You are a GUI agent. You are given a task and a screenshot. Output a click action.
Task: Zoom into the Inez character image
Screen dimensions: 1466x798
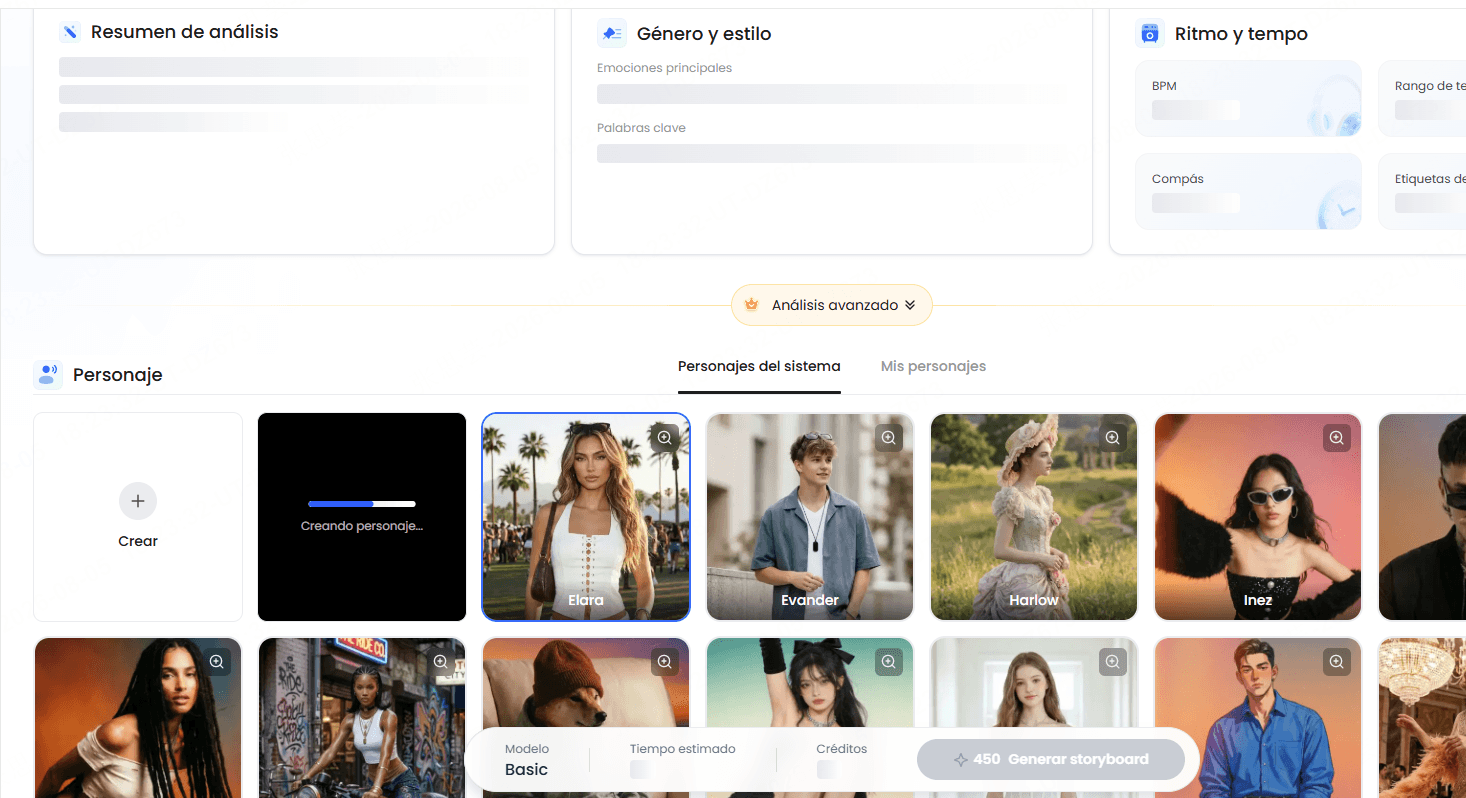pyautogui.click(x=1337, y=437)
